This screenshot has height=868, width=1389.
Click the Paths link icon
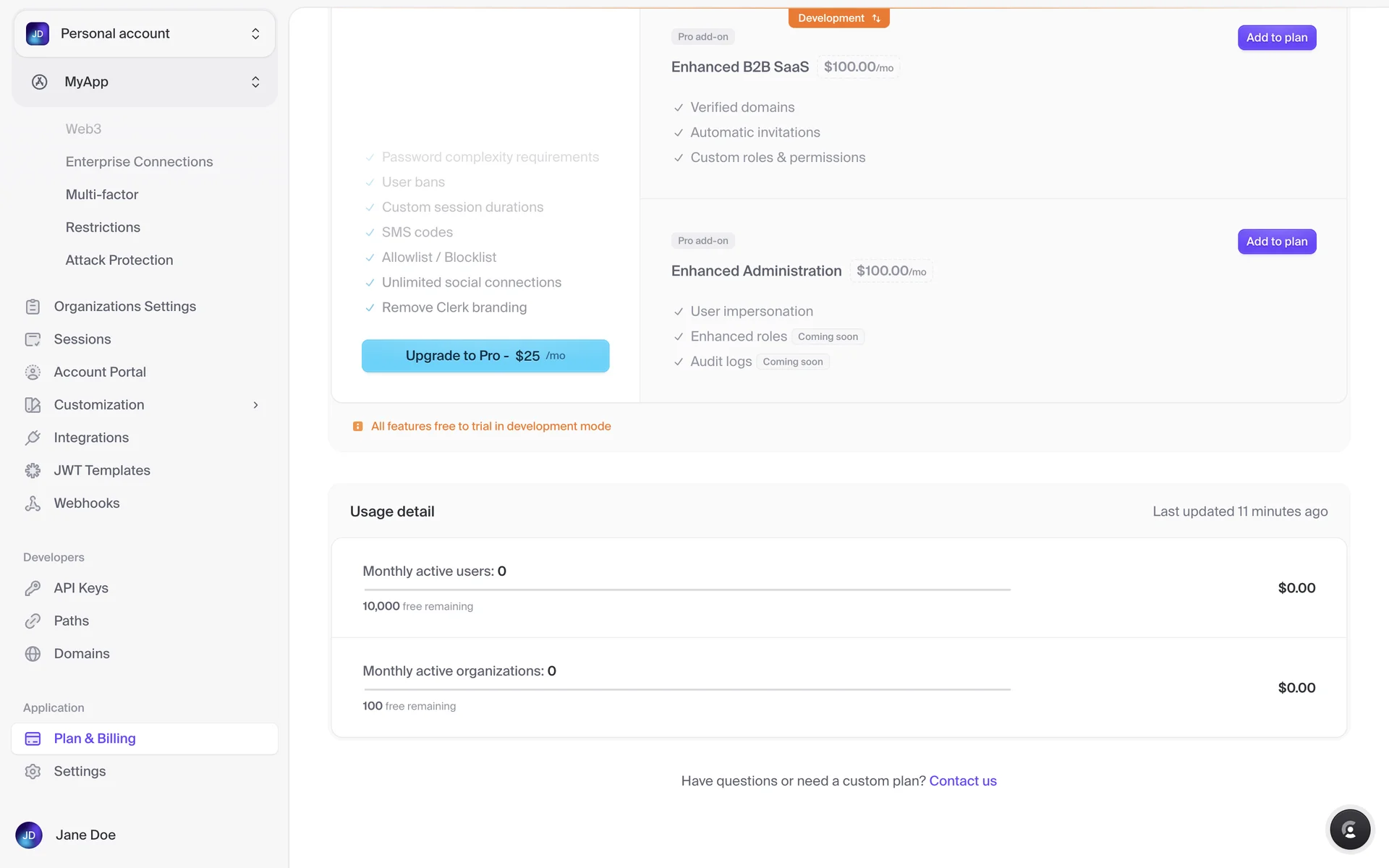pyautogui.click(x=33, y=621)
